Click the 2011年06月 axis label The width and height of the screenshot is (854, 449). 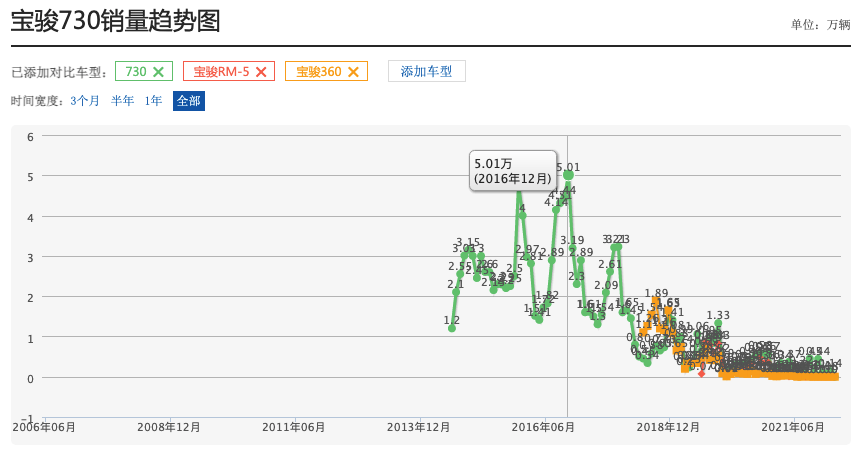pos(294,427)
